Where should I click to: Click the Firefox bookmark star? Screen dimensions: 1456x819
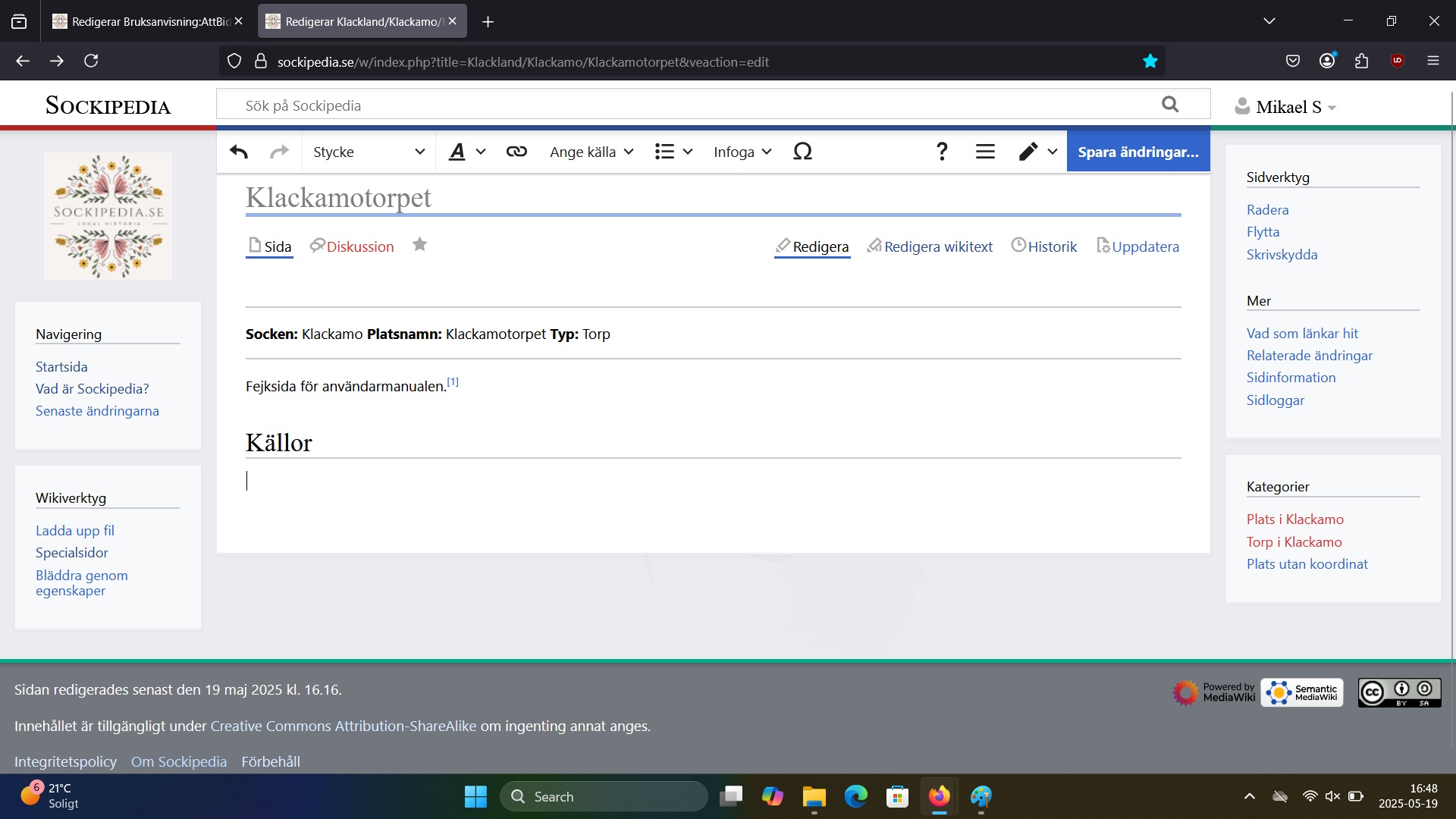[1150, 61]
